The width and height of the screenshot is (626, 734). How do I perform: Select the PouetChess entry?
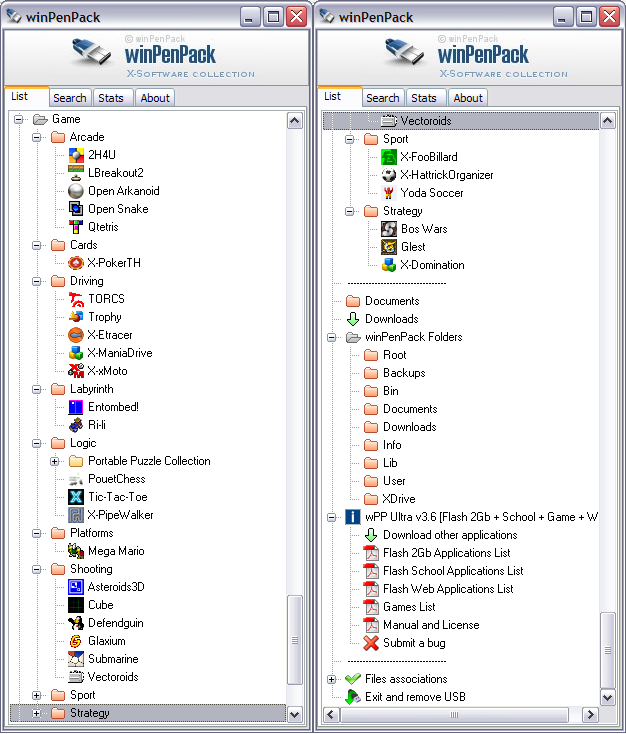coord(117,479)
